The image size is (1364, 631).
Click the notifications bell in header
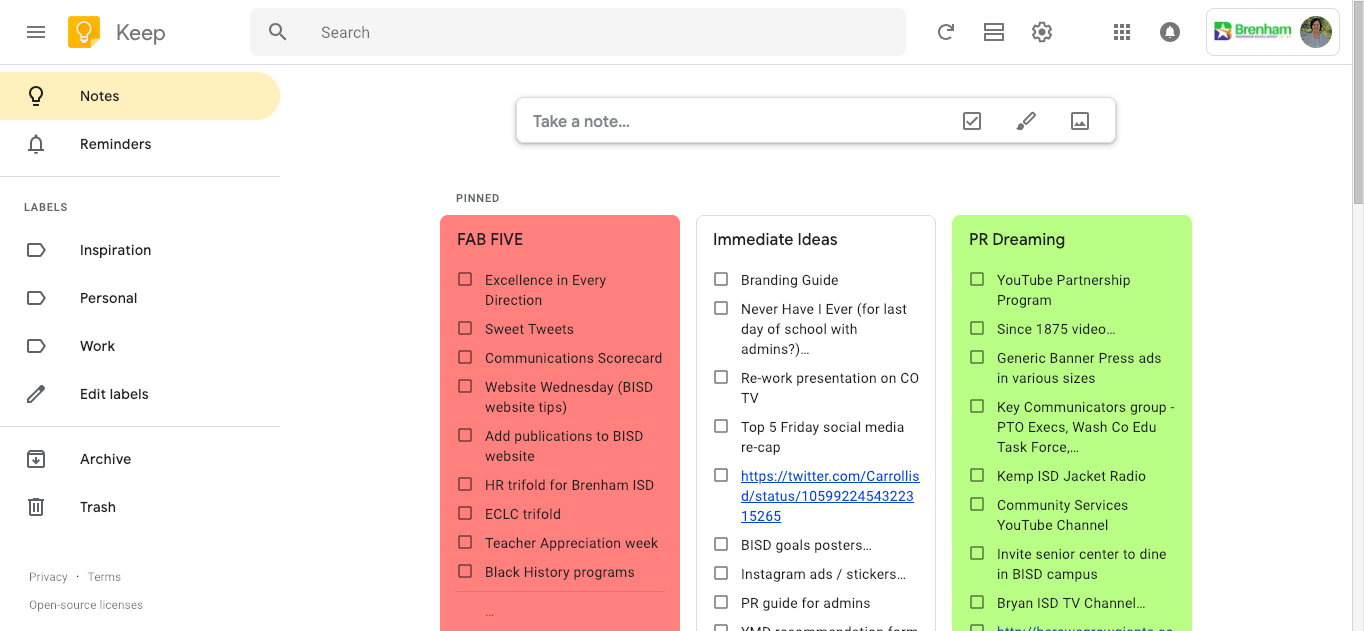point(1169,32)
